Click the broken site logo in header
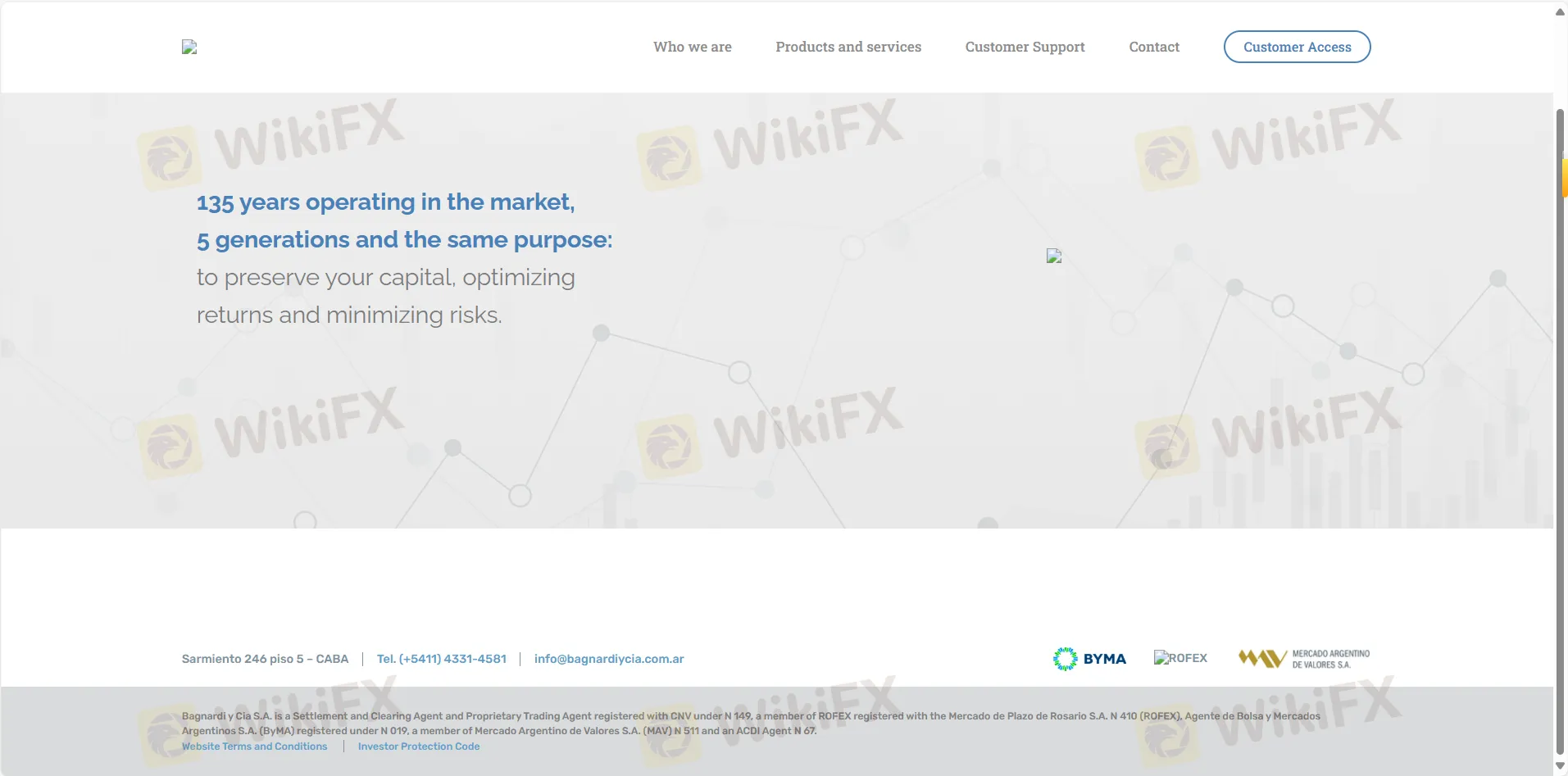The width and height of the screenshot is (1568, 776). [x=189, y=48]
